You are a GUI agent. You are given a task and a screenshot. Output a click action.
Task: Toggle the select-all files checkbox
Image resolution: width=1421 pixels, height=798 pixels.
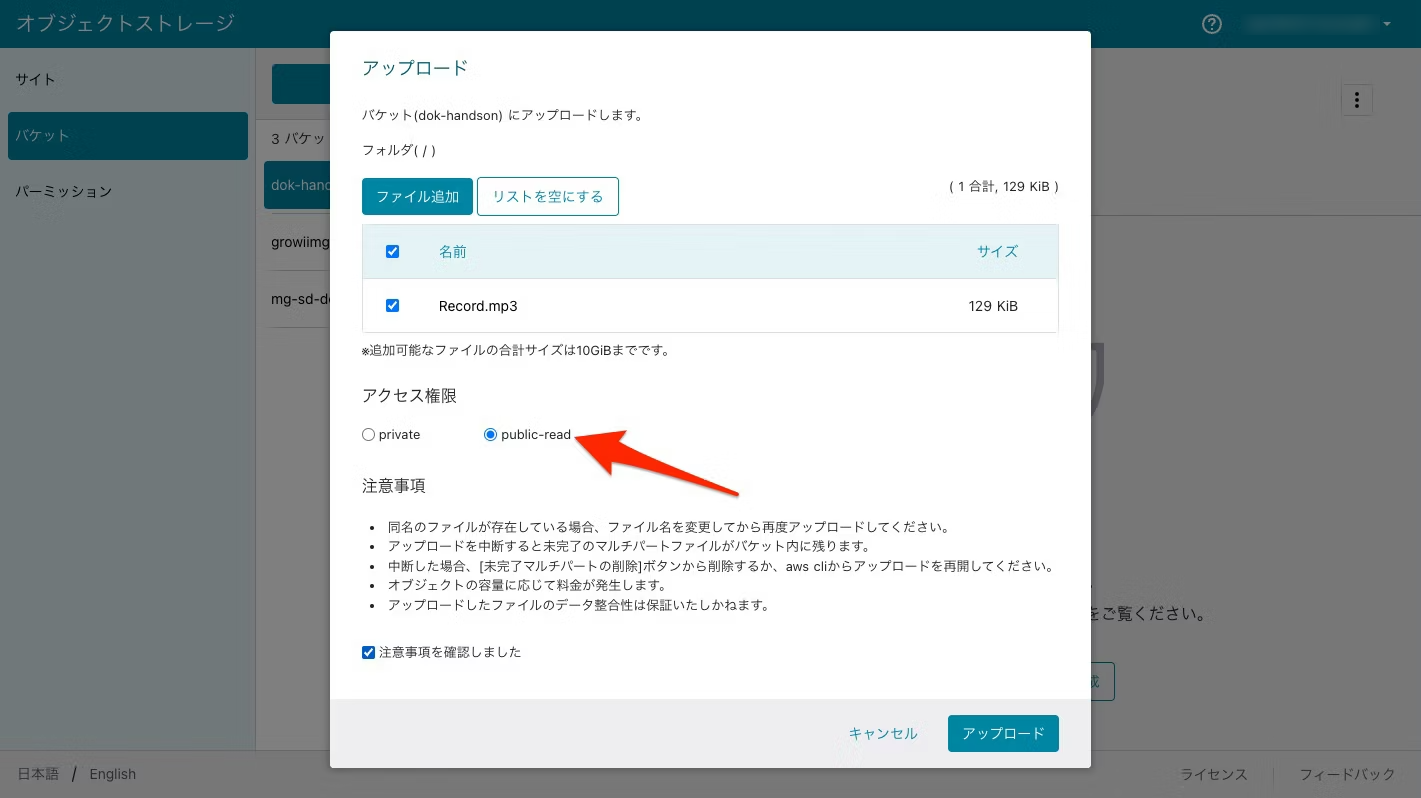pos(392,252)
